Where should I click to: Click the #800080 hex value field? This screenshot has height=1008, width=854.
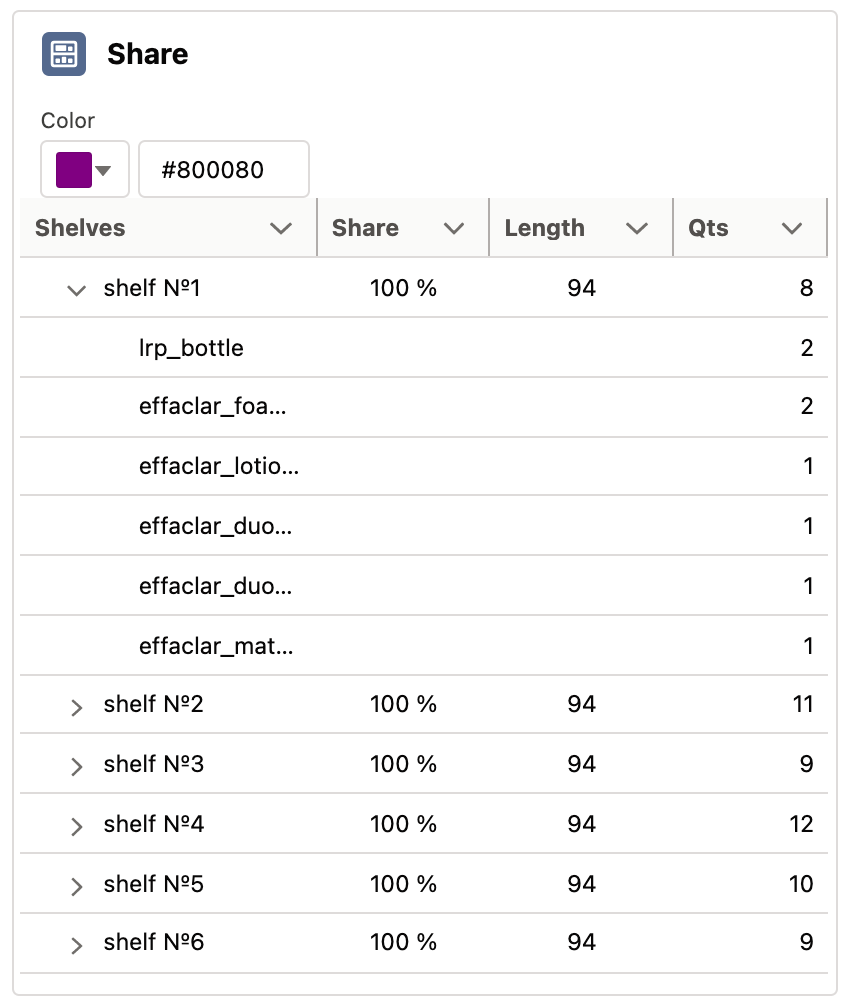223,169
